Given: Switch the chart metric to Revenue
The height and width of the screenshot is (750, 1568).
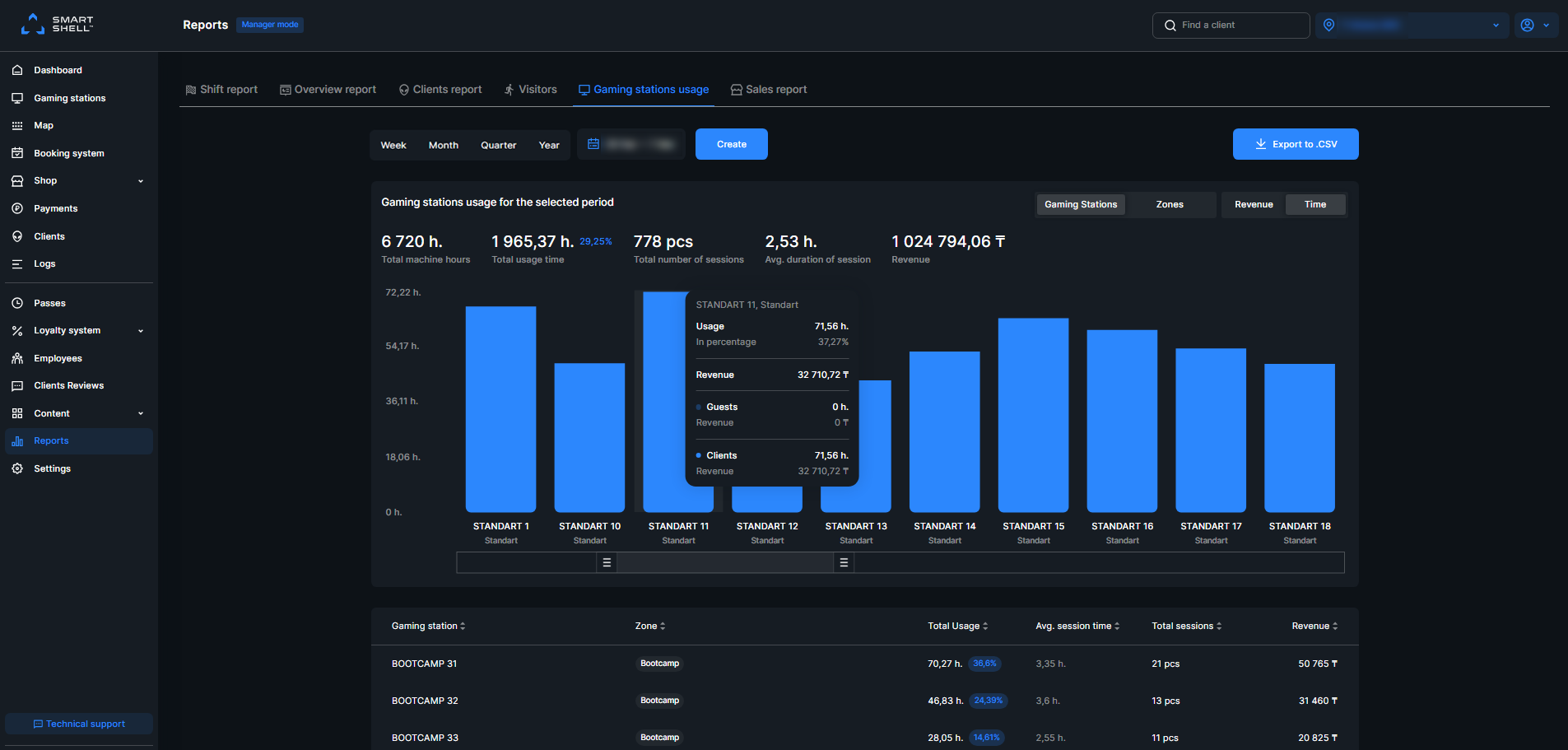Looking at the screenshot, I should (1253, 203).
